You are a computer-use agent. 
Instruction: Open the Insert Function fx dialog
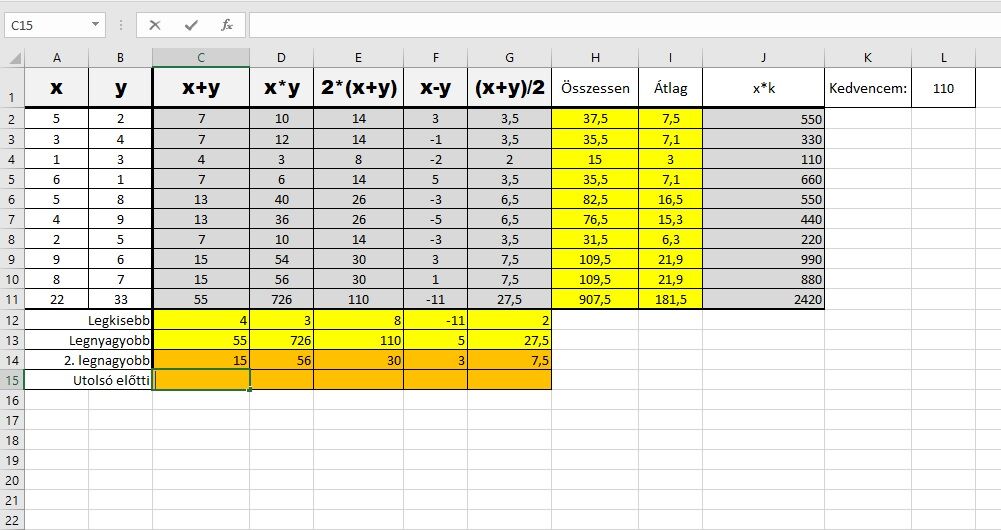tap(227, 26)
